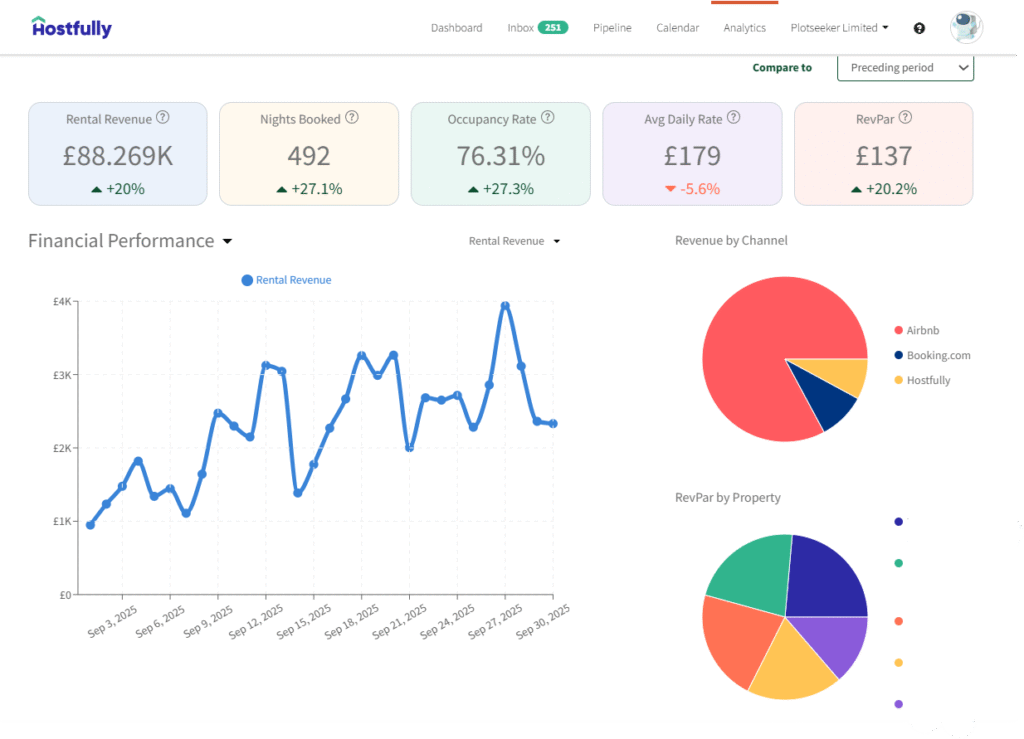Open the Preceding period compare dropdown
The width and height of the screenshot is (1024, 739).
click(x=904, y=68)
